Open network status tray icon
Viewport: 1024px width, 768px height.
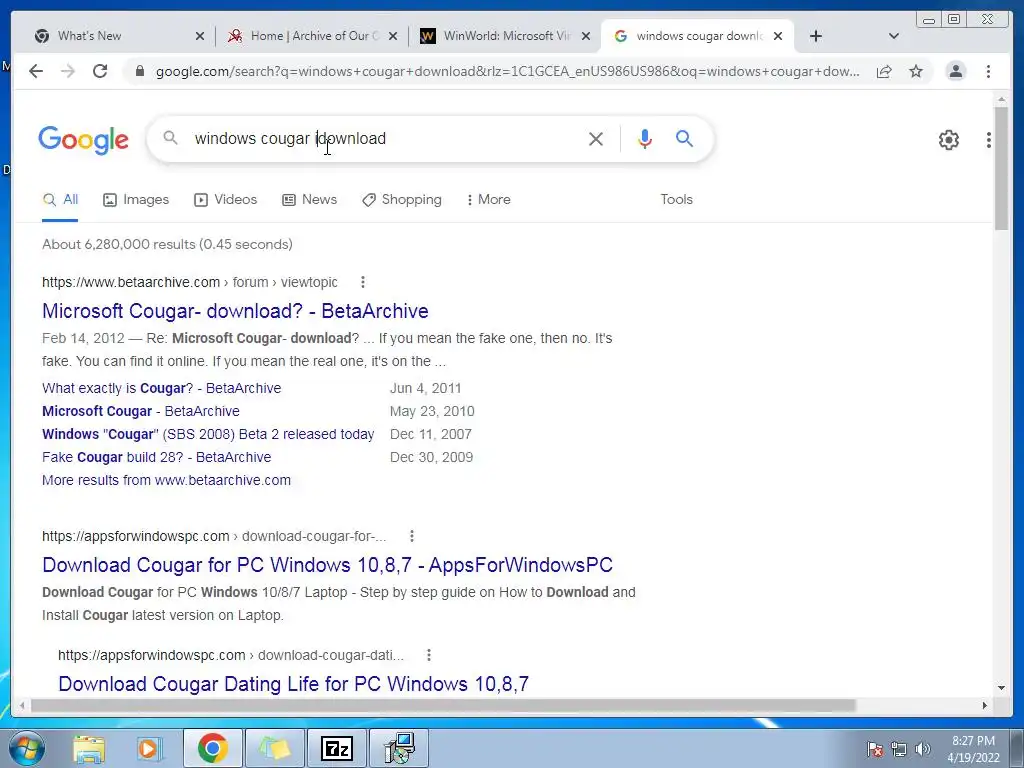click(899, 749)
